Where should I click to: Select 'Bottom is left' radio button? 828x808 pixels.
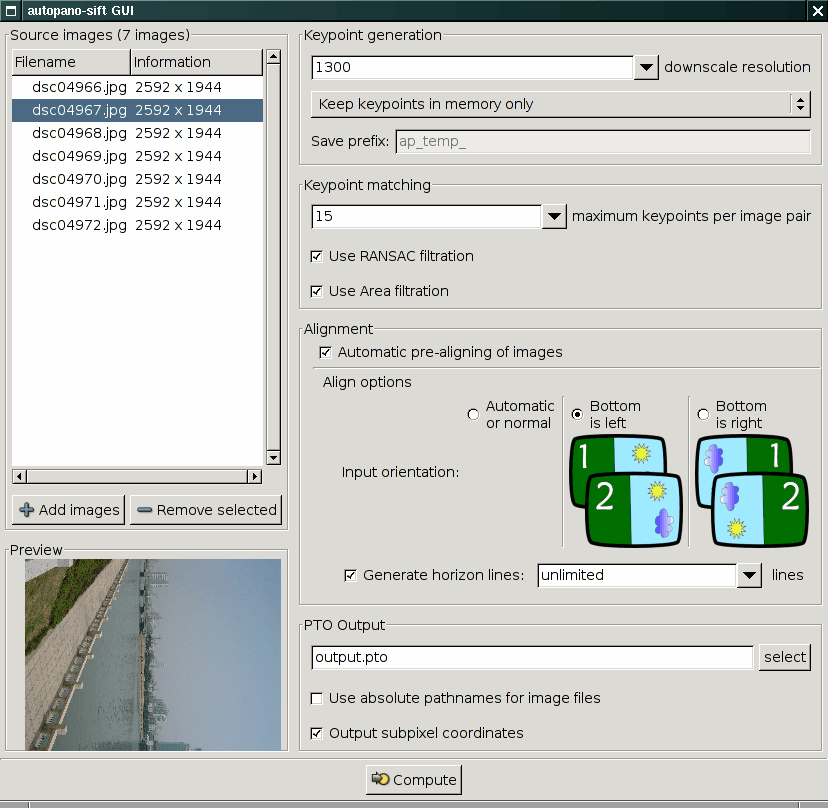click(x=577, y=415)
